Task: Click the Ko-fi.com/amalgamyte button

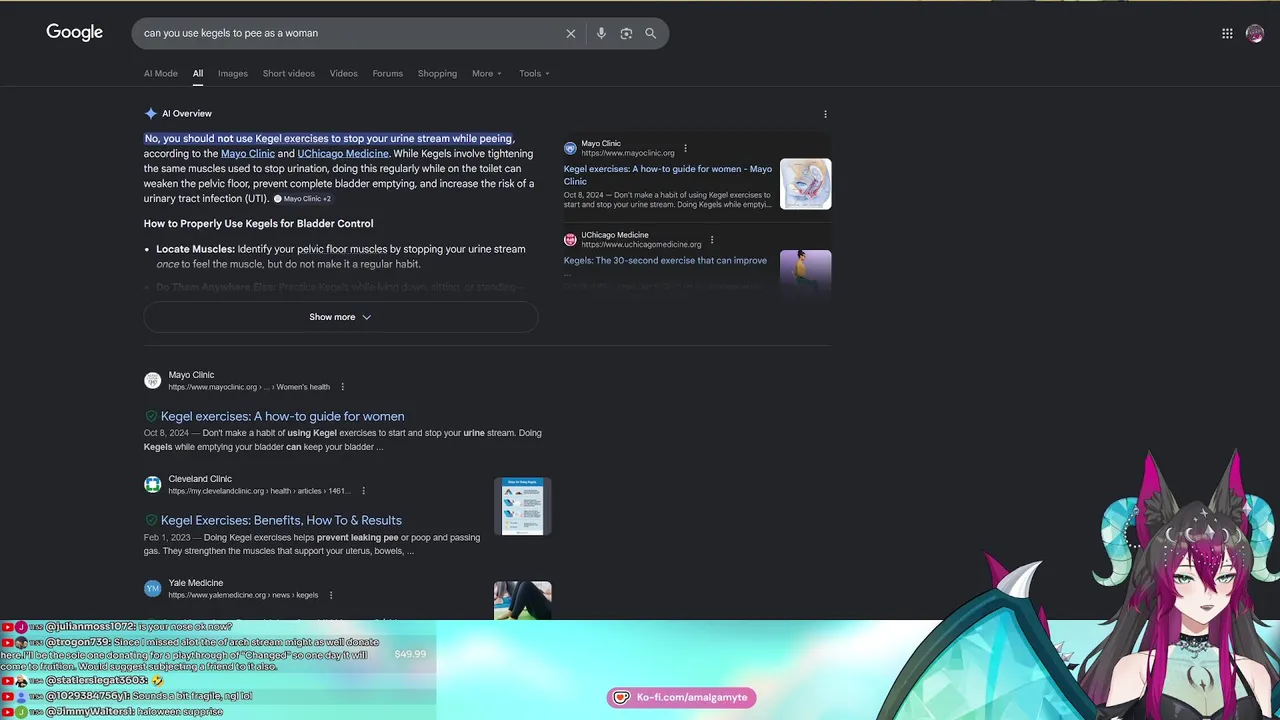Action: coord(682,697)
